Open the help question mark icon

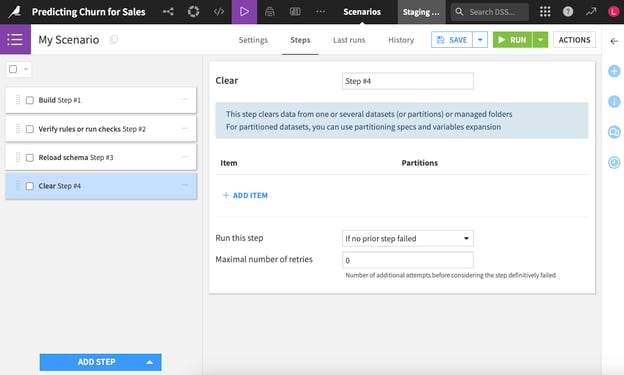[568, 12]
